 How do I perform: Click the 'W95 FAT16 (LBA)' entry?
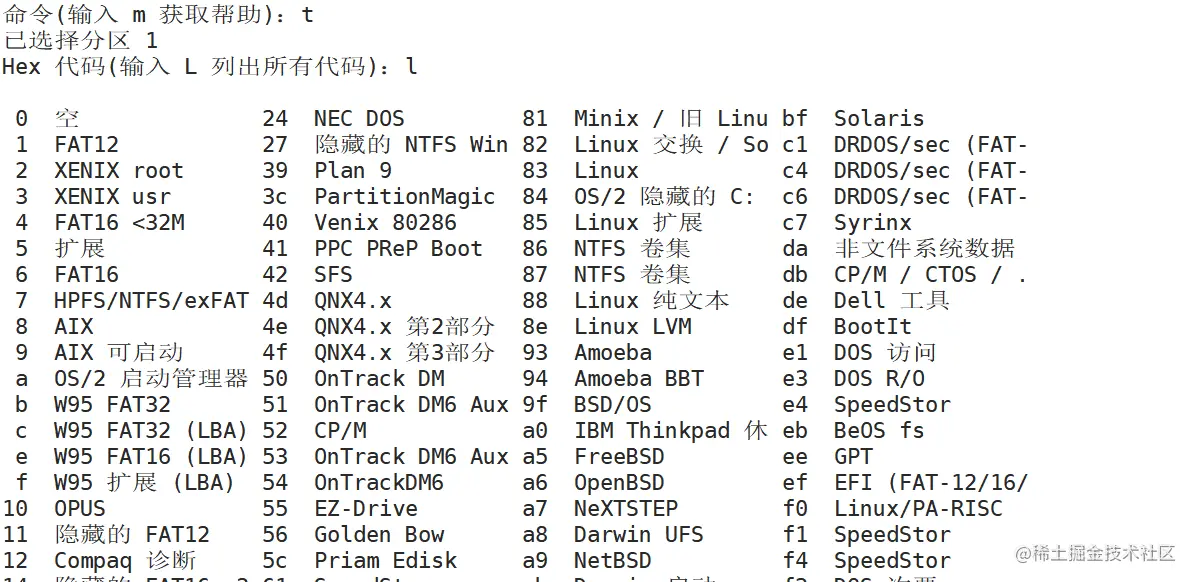coord(151,456)
